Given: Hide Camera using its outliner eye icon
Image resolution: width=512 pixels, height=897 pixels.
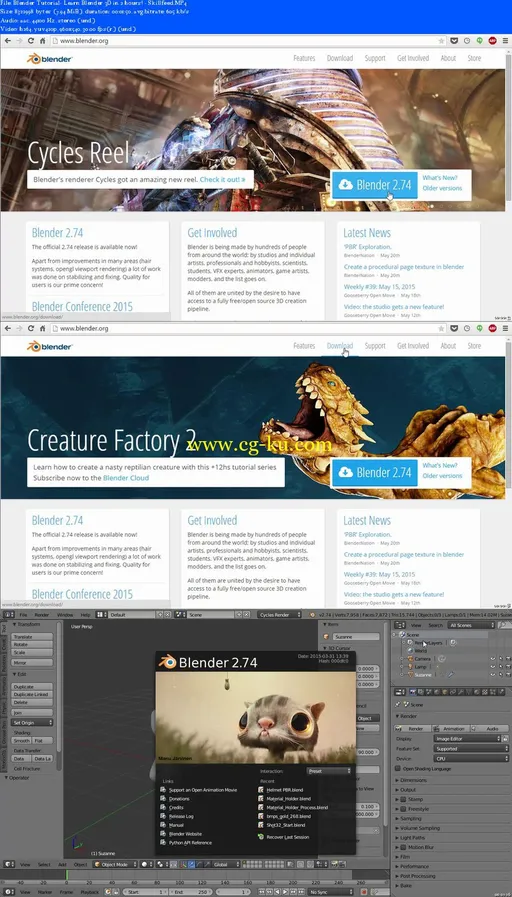Looking at the screenshot, I should coord(493,659).
